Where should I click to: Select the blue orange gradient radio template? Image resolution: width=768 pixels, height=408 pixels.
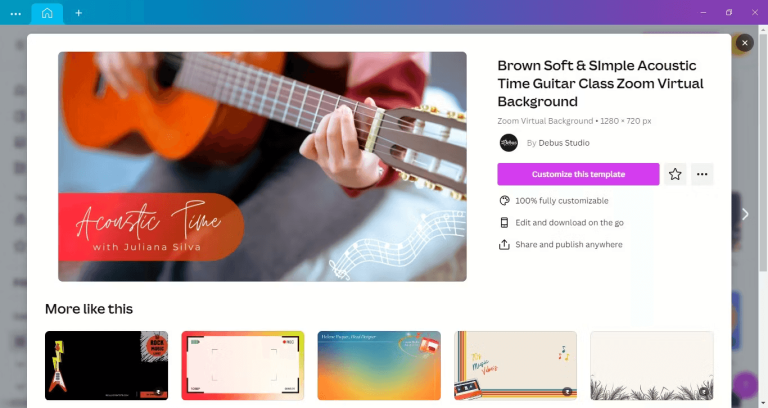pos(379,365)
